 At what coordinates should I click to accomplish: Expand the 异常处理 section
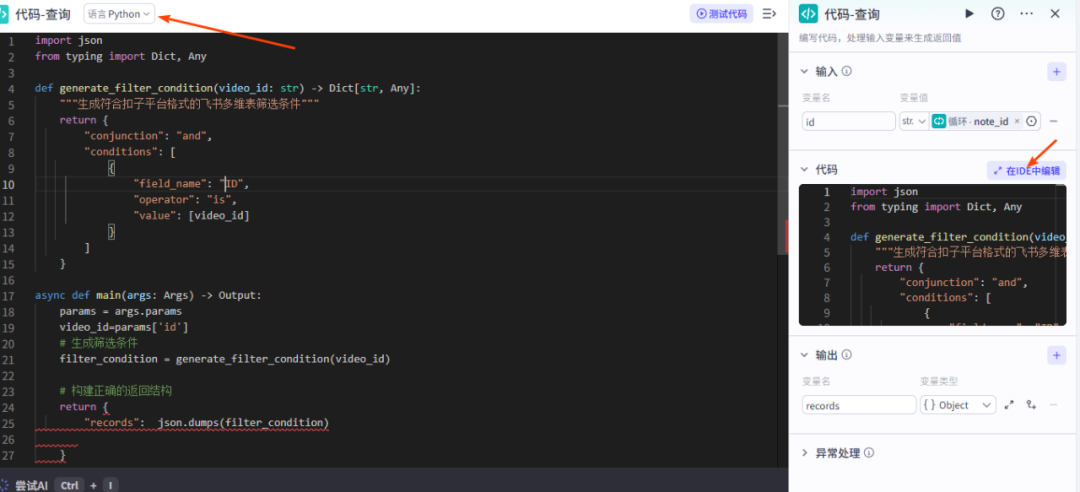pyautogui.click(x=806, y=453)
